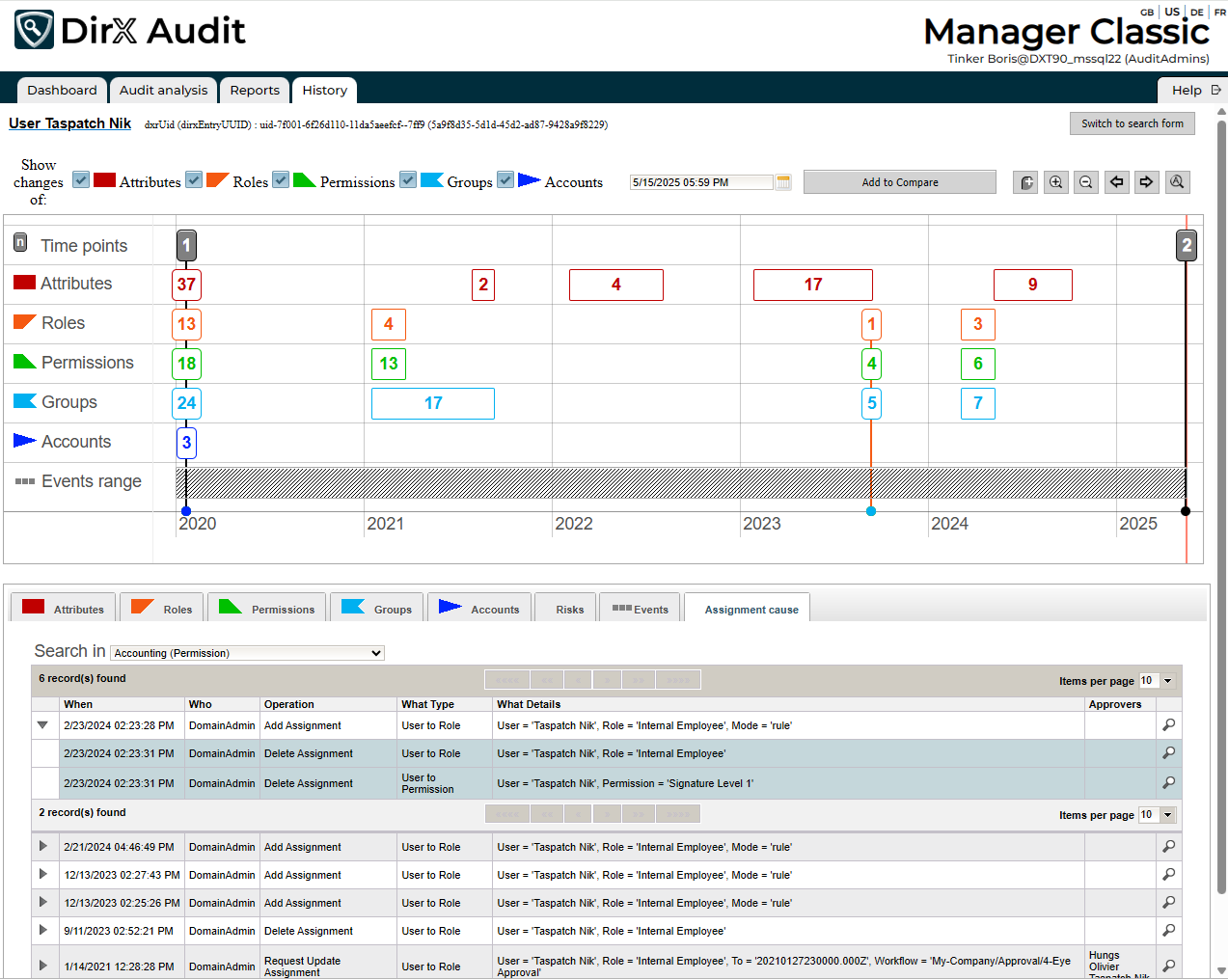Click Switch to search form button
The image size is (1228, 980).
point(1132,123)
